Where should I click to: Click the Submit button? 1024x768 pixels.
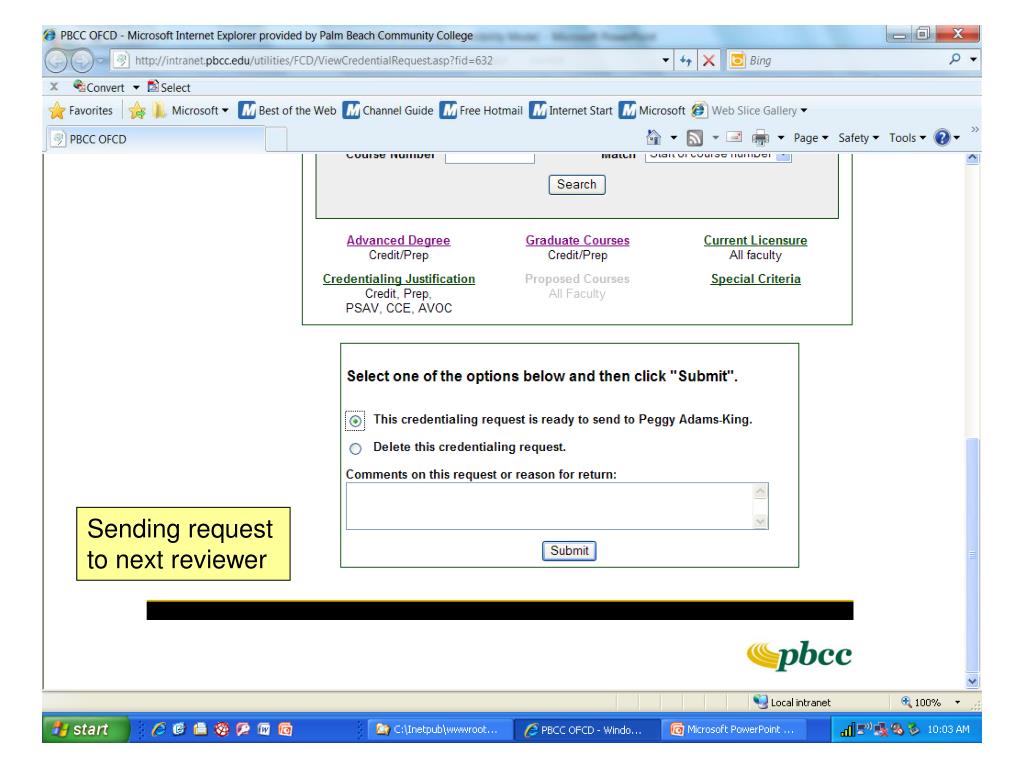click(x=569, y=551)
